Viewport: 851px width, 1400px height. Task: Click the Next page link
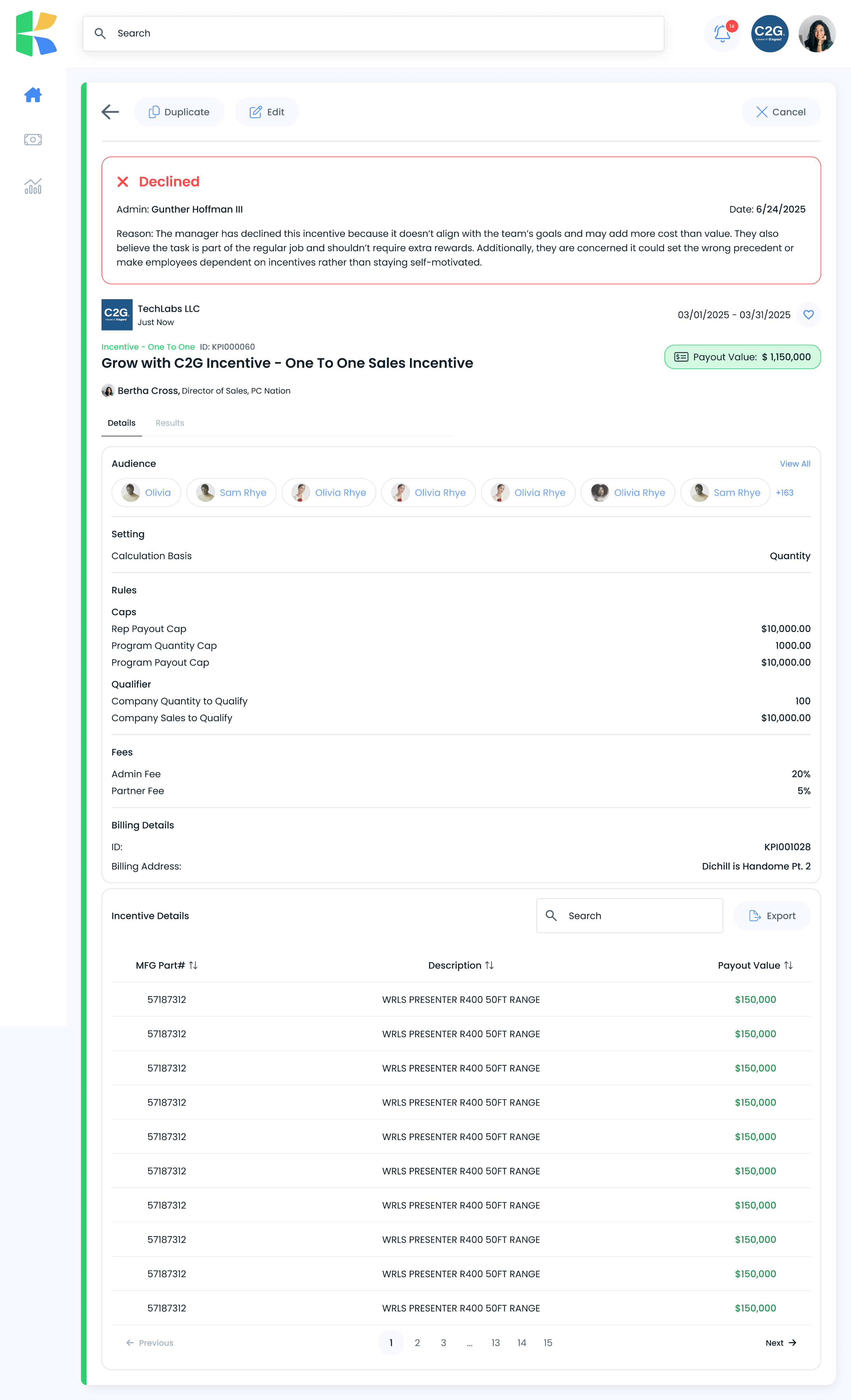[781, 1343]
